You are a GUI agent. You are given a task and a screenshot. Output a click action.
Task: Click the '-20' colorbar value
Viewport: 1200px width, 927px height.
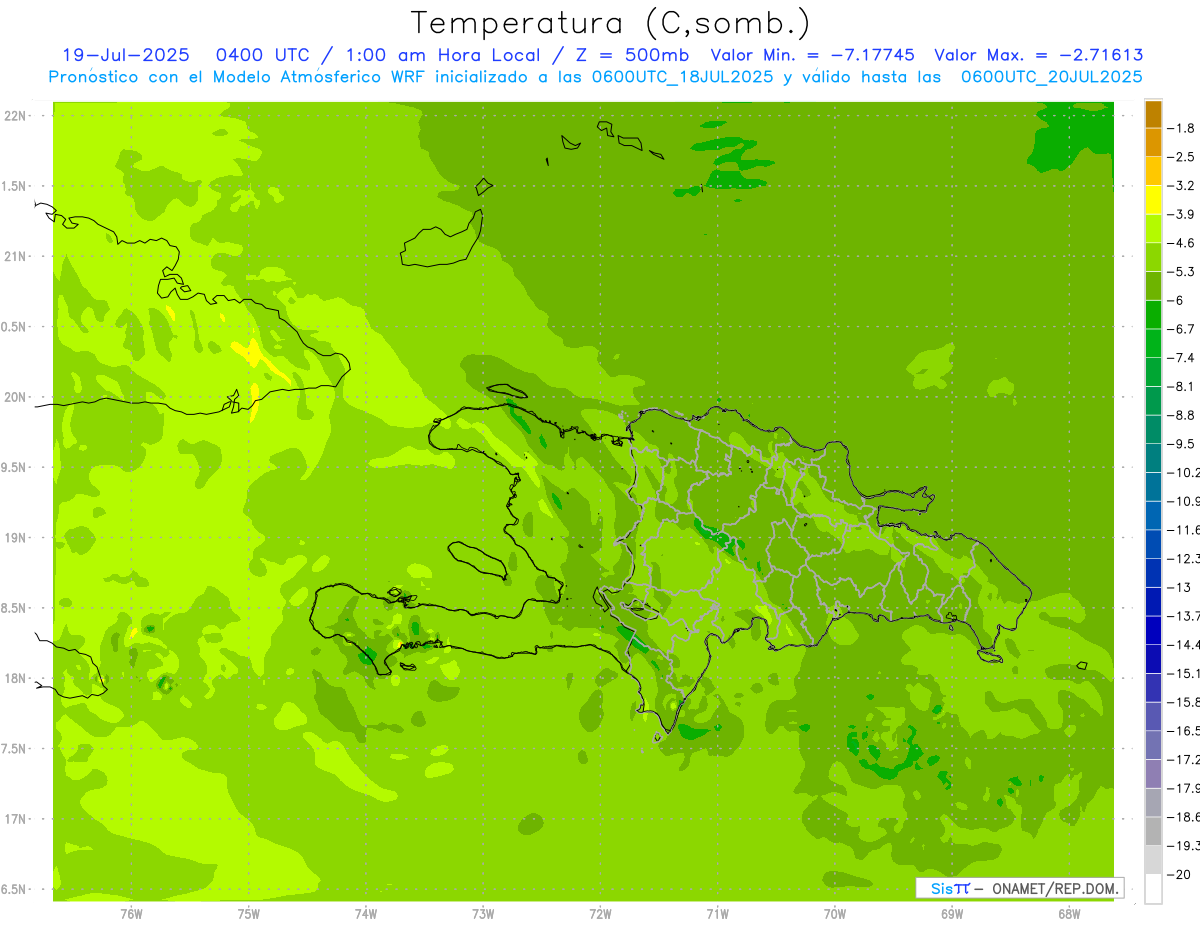(x=1180, y=874)
